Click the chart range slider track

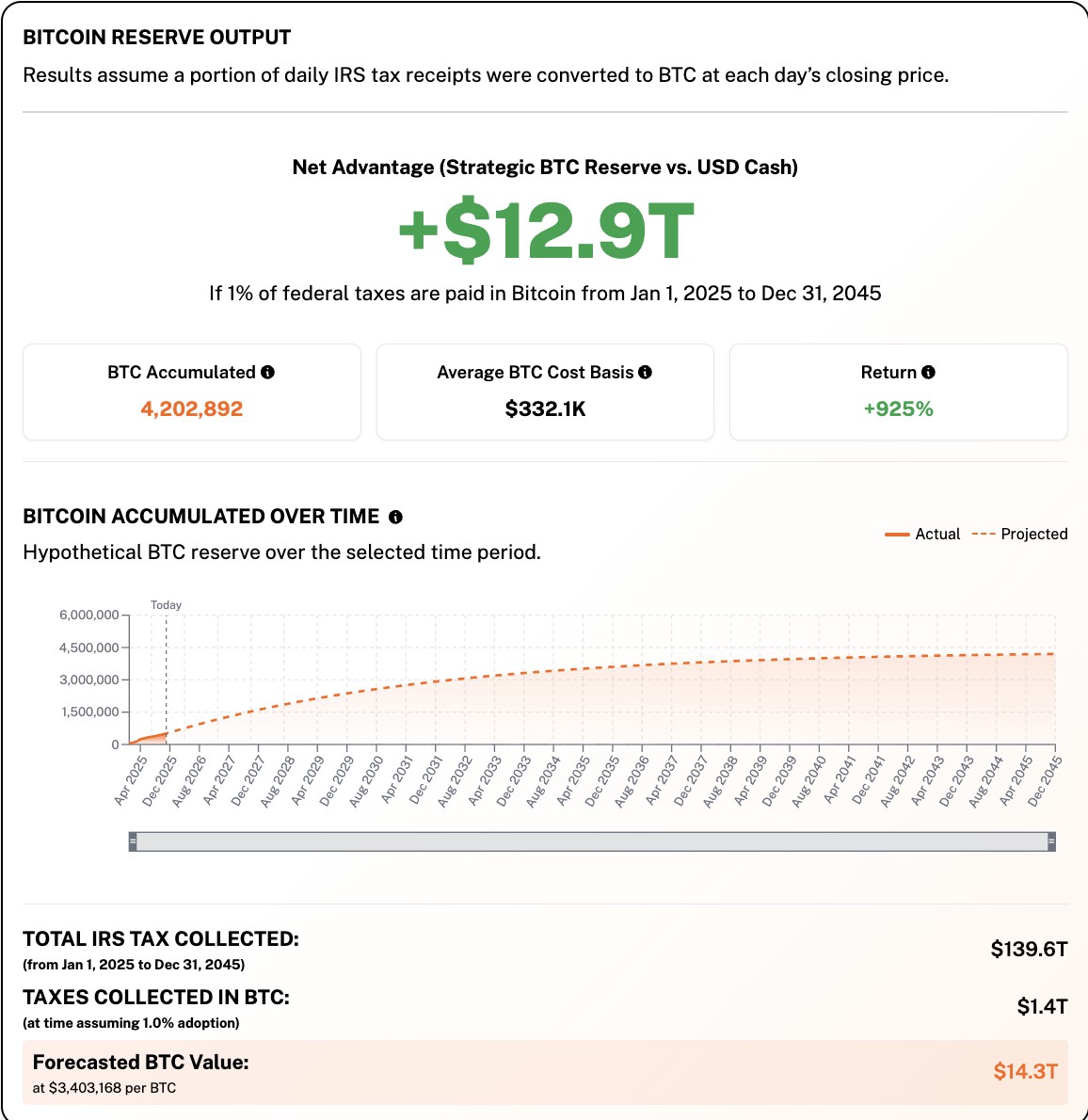pyautogui.click(x=592, y=841)
